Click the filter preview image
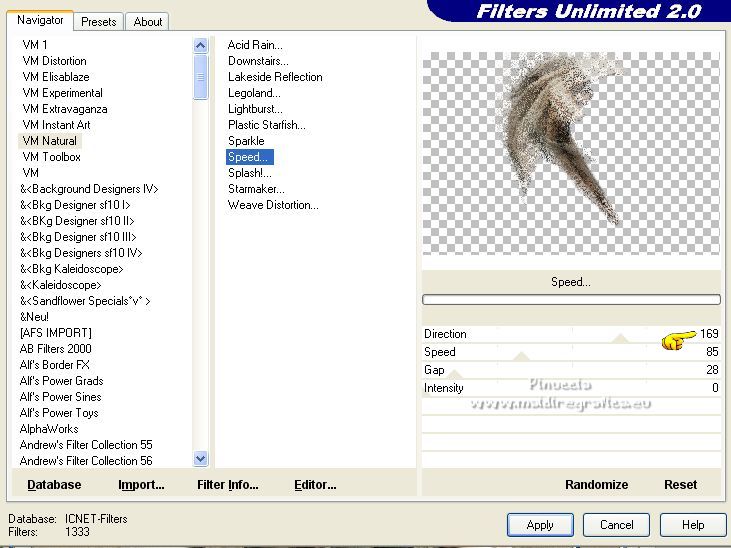Viewport: 731px width, 548px height. (x=571, y=153)
